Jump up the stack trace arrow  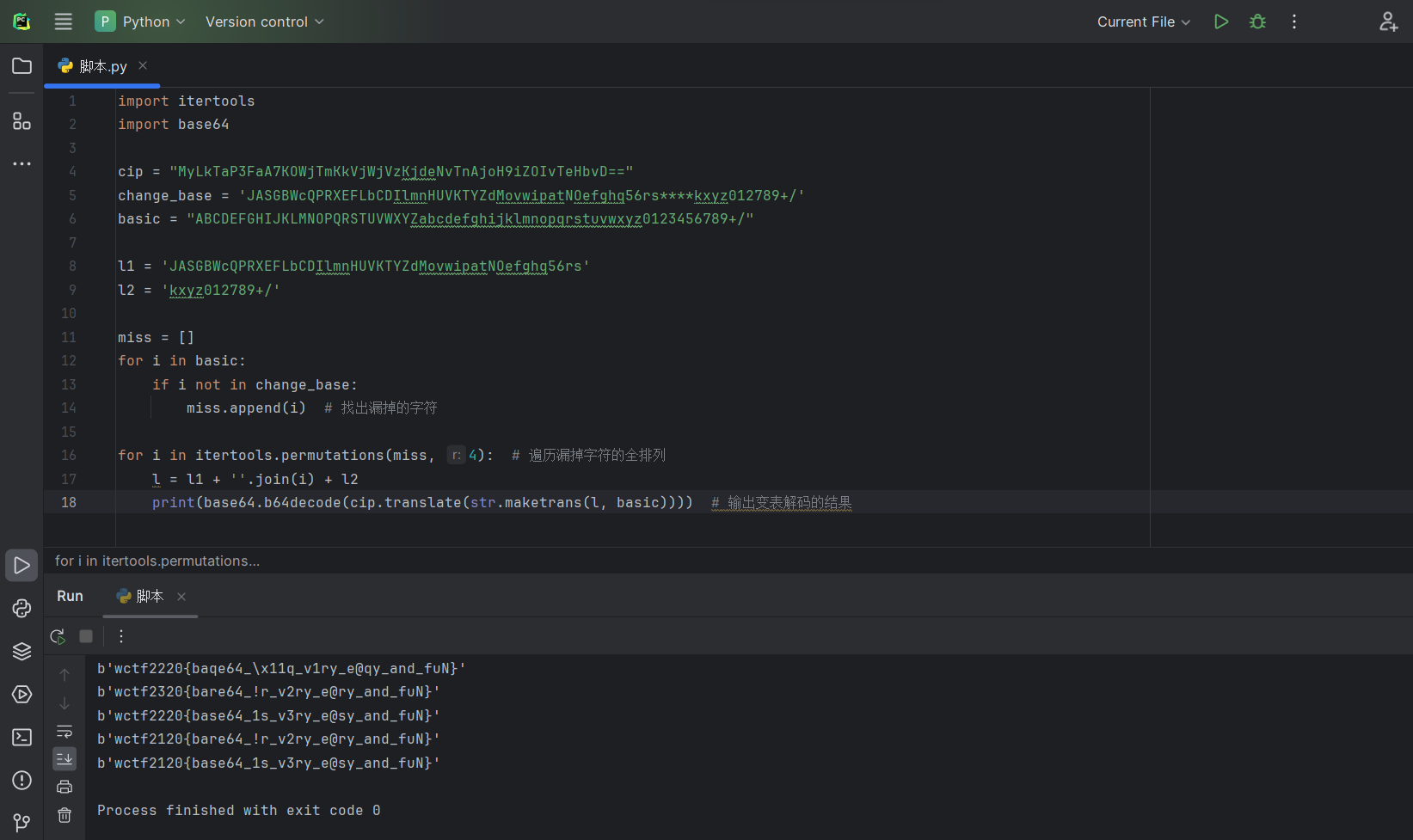[x=65, y=675]
